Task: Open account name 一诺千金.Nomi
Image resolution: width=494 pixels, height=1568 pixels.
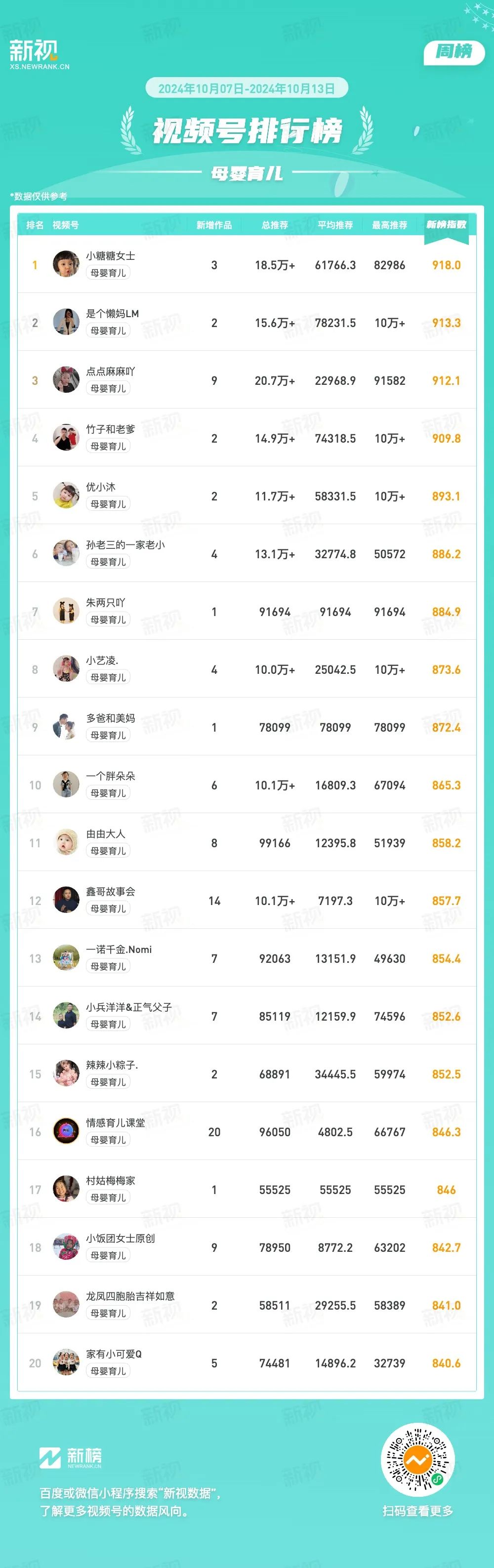Action: (119, 949)
